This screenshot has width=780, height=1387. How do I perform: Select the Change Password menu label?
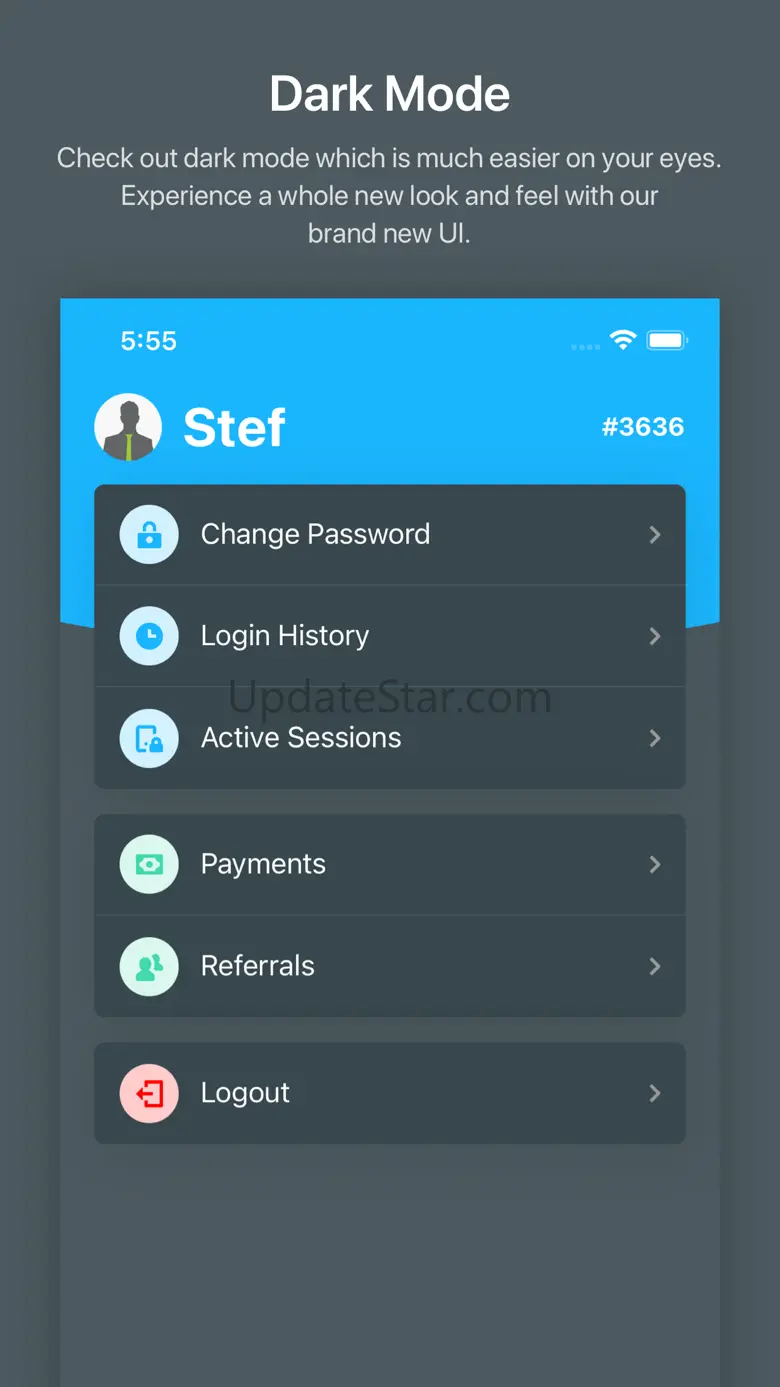coord(315,535)
